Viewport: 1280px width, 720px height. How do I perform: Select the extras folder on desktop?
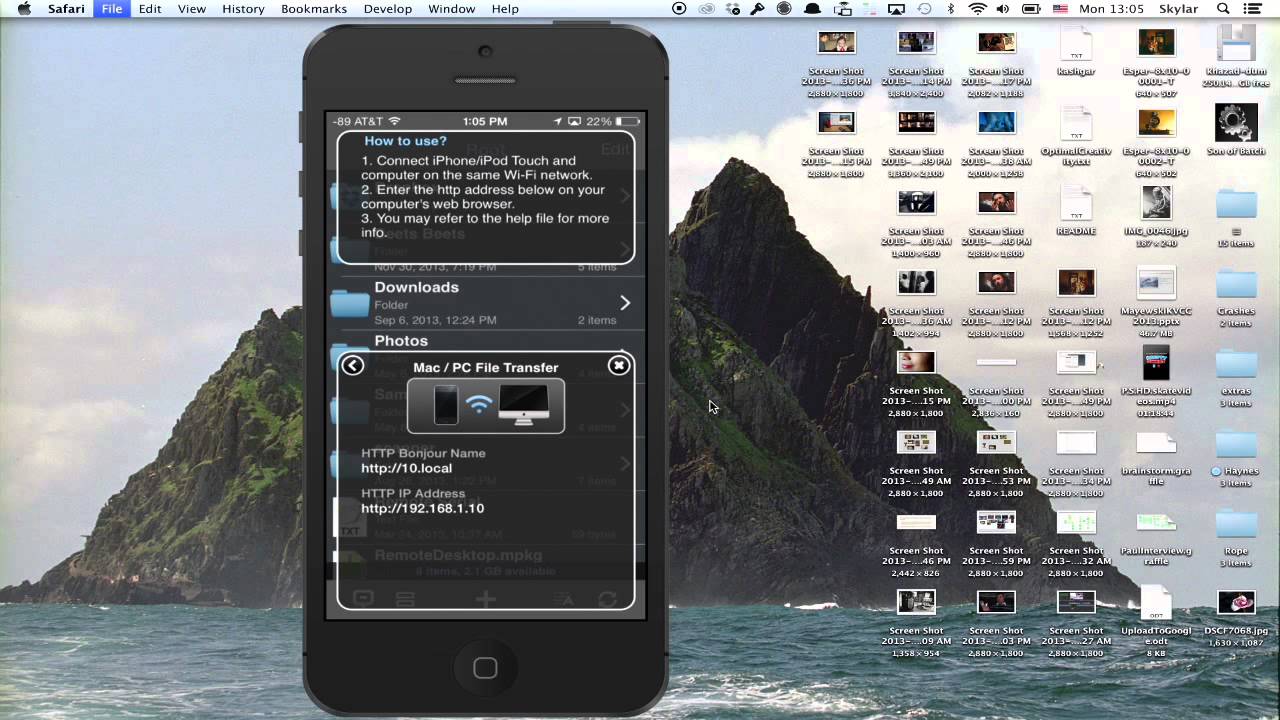click(1236, 363)
